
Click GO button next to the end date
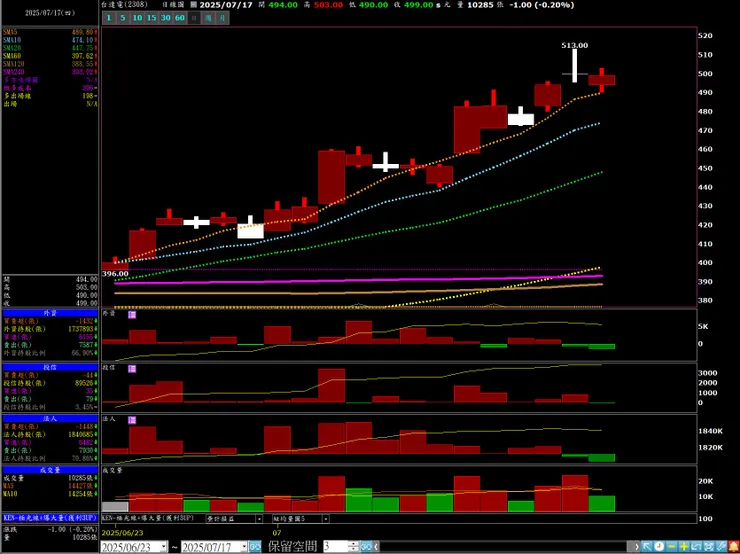(x=255, y=547)
